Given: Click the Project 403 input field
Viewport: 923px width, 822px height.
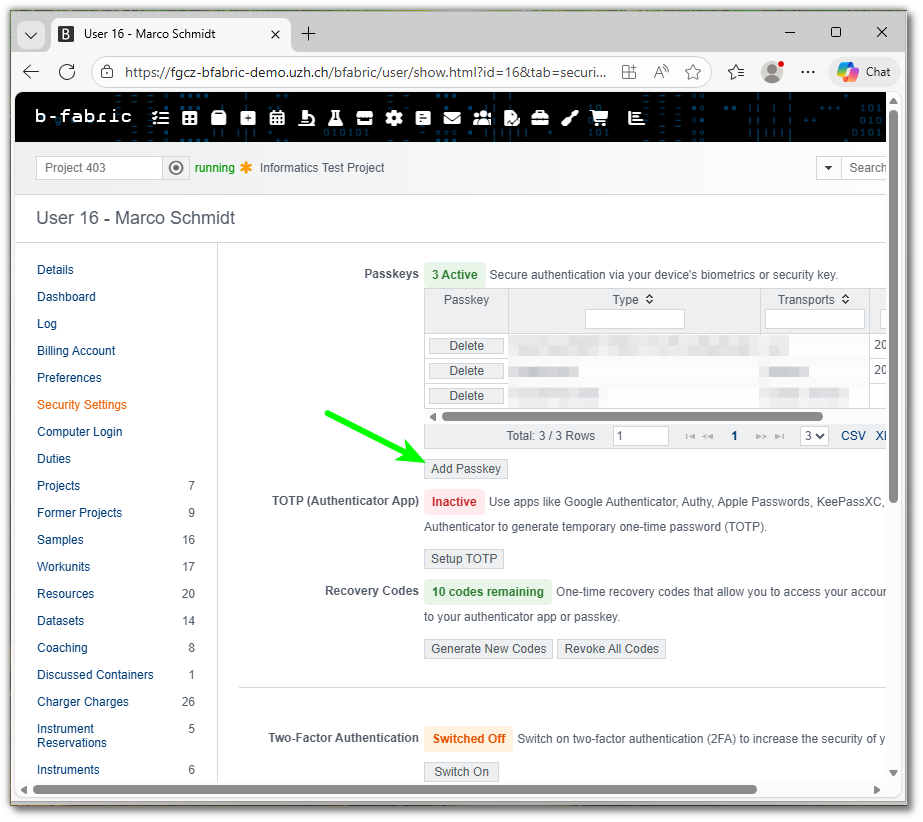Looking at the screenshot, I should pos(99,168).
